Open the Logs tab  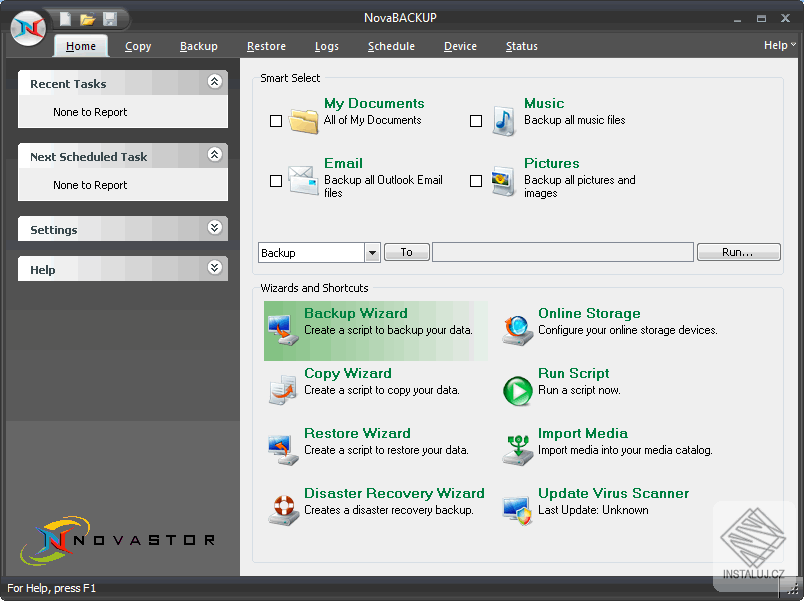click(x=327, y=46)
